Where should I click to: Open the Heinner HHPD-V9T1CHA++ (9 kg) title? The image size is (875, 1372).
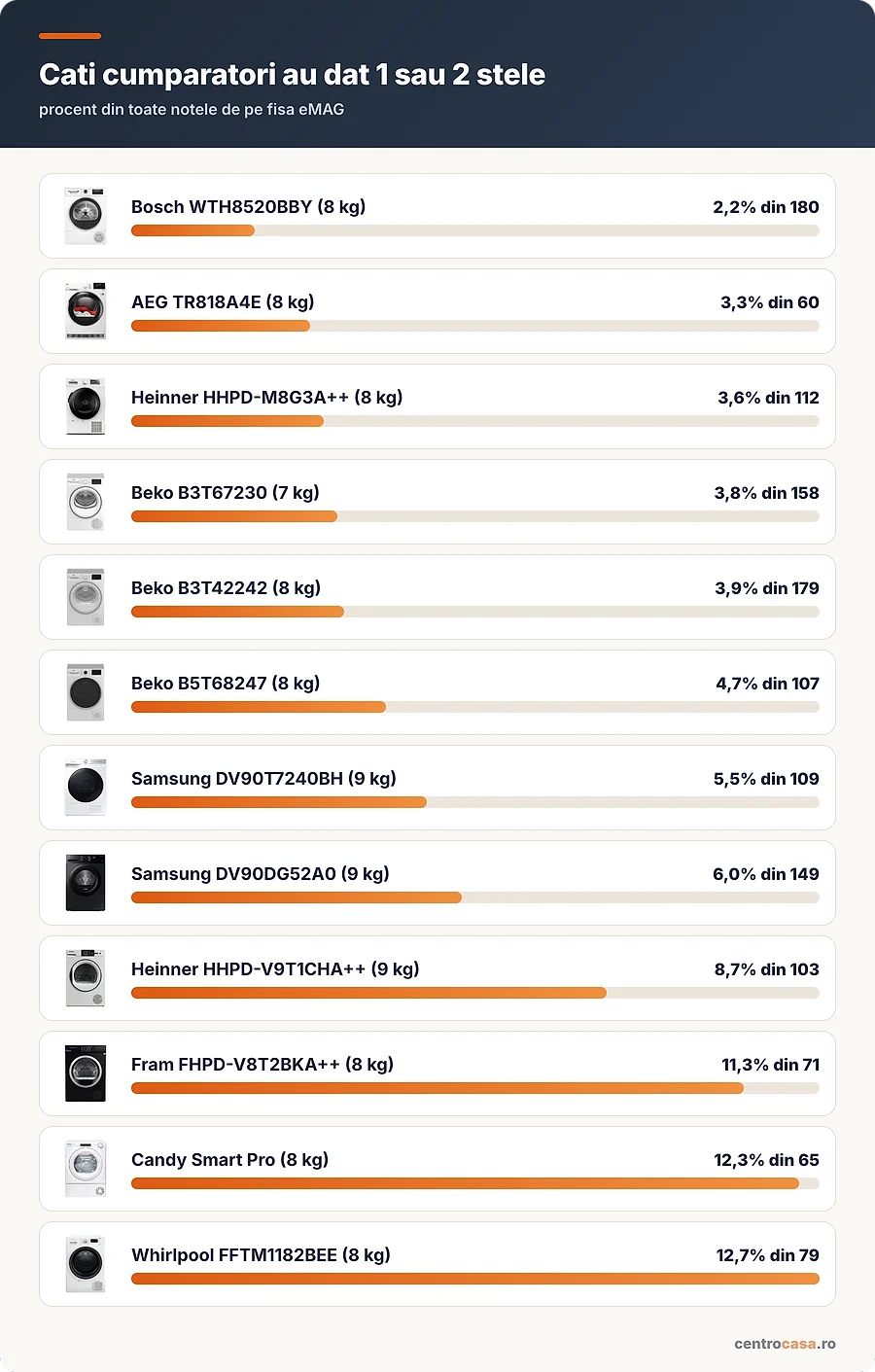[275, 969]
